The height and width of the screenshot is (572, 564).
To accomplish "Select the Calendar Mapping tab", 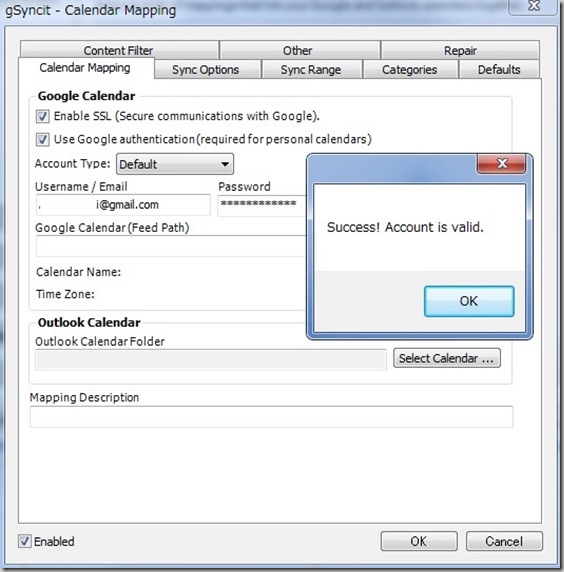I will pos(86,68).
